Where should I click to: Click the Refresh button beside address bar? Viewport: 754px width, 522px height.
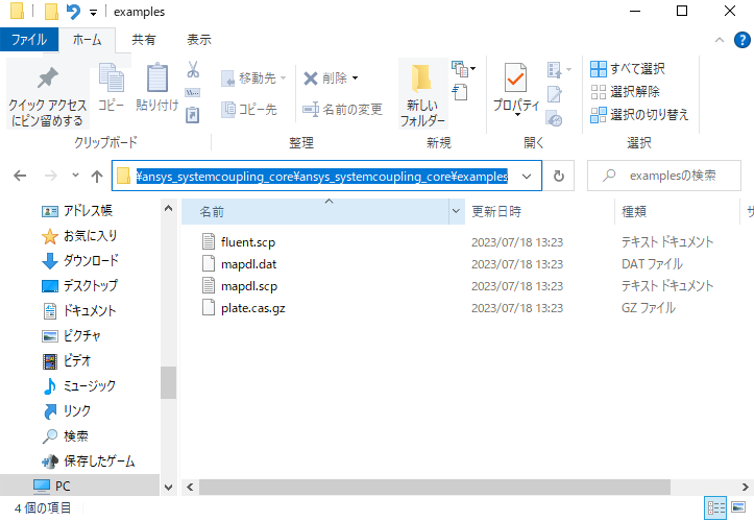[x=558, y=176]
